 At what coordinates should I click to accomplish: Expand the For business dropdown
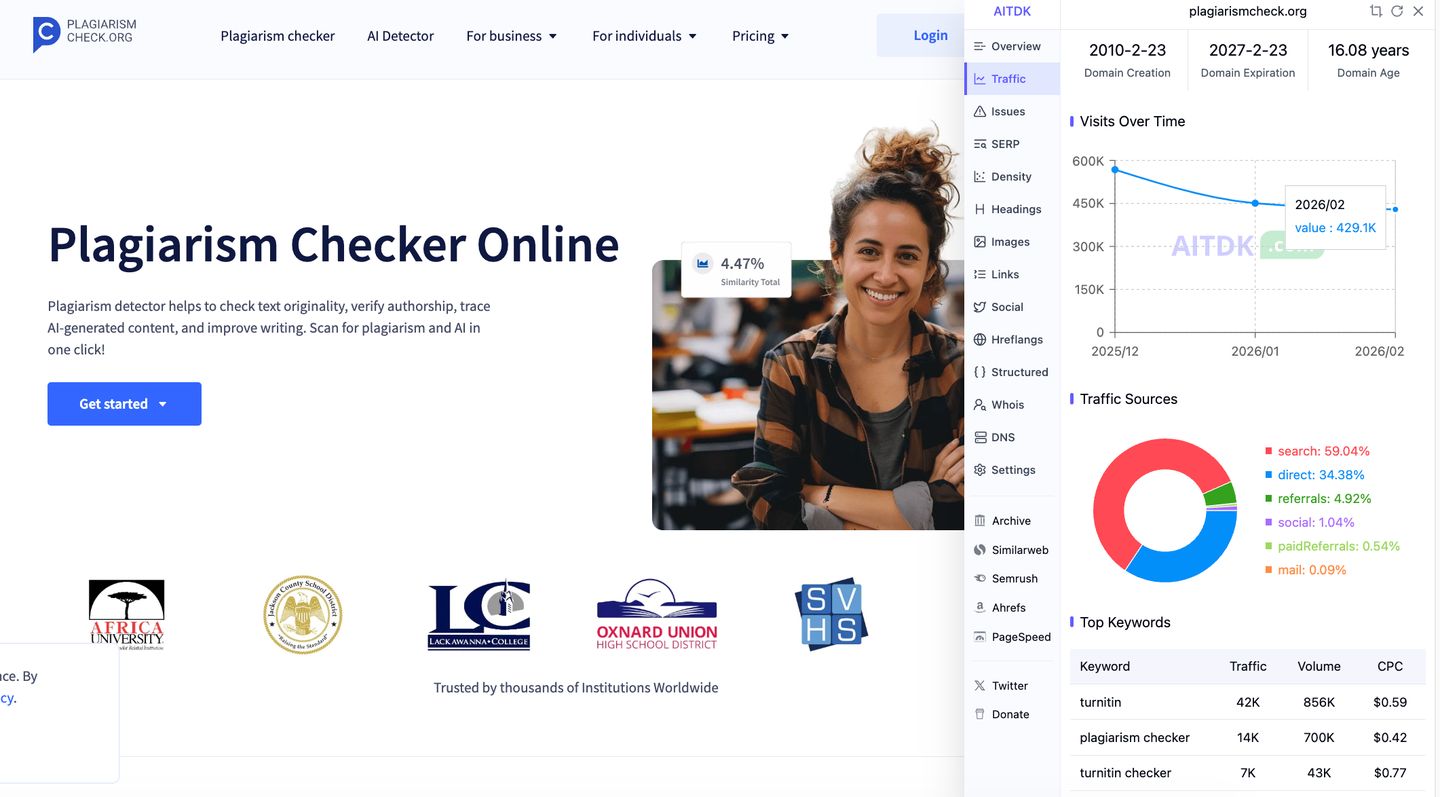(511, 36)
